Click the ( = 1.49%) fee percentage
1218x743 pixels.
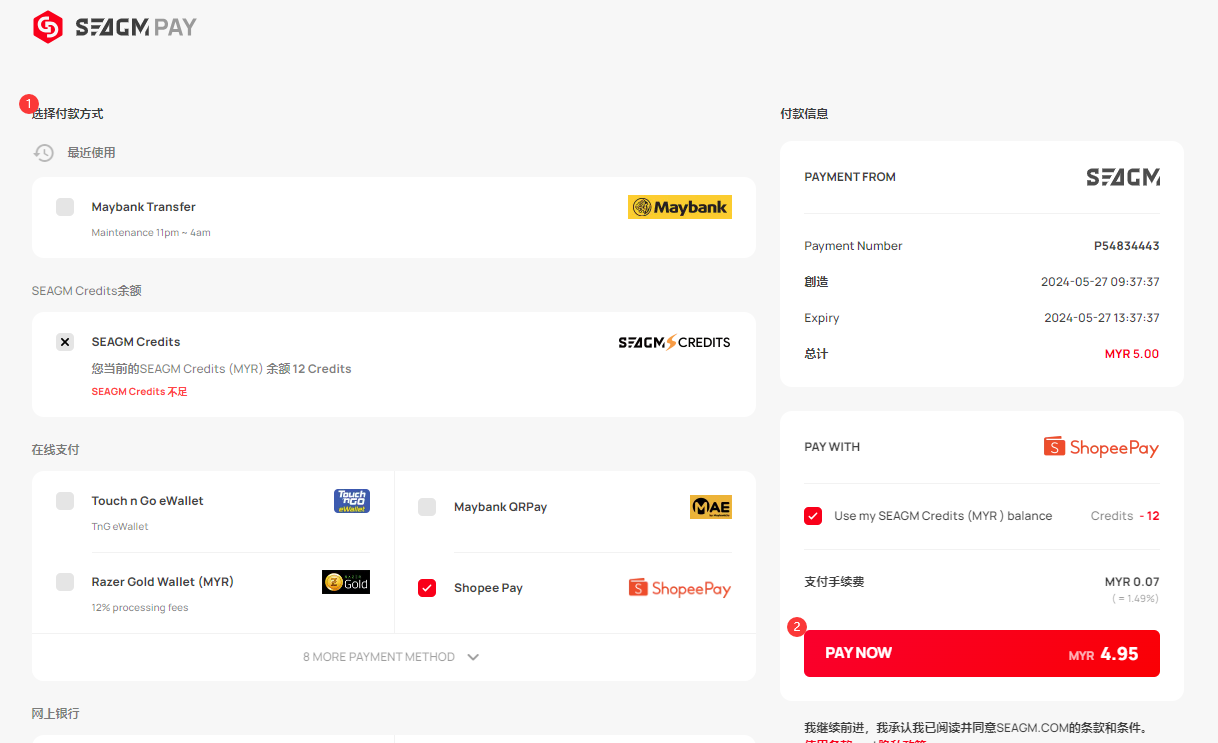[x=1135, y=599]
